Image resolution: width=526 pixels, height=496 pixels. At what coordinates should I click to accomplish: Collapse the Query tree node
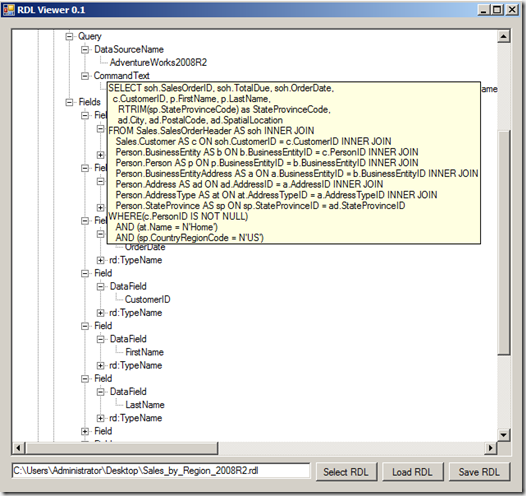69,36
